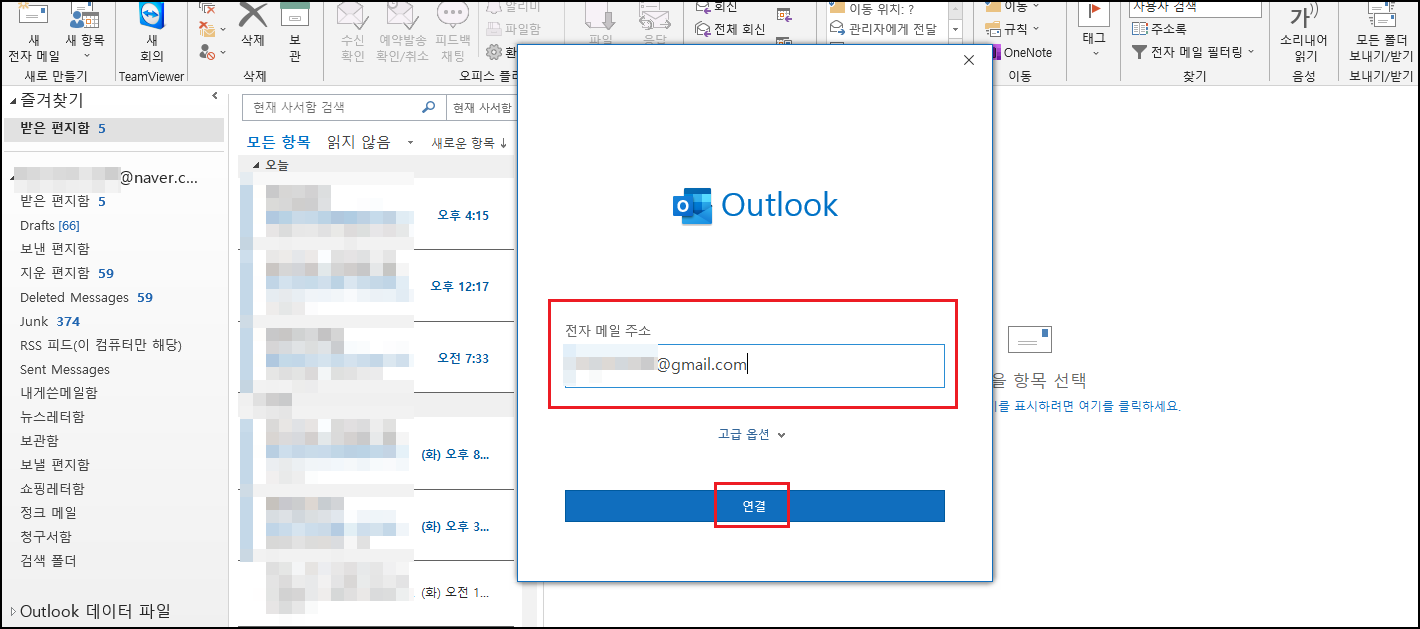Open the Deleted Messages folder
This screenshot has height=629, width=1420.
click(x=86, y=297)
